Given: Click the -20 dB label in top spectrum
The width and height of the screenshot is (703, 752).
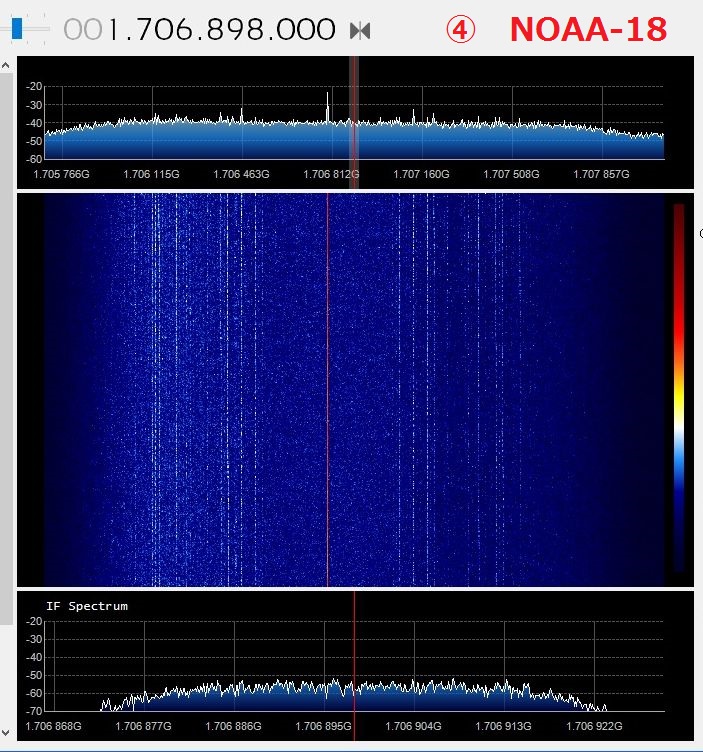Looking at the screenshot, I should tap(34, 86).
